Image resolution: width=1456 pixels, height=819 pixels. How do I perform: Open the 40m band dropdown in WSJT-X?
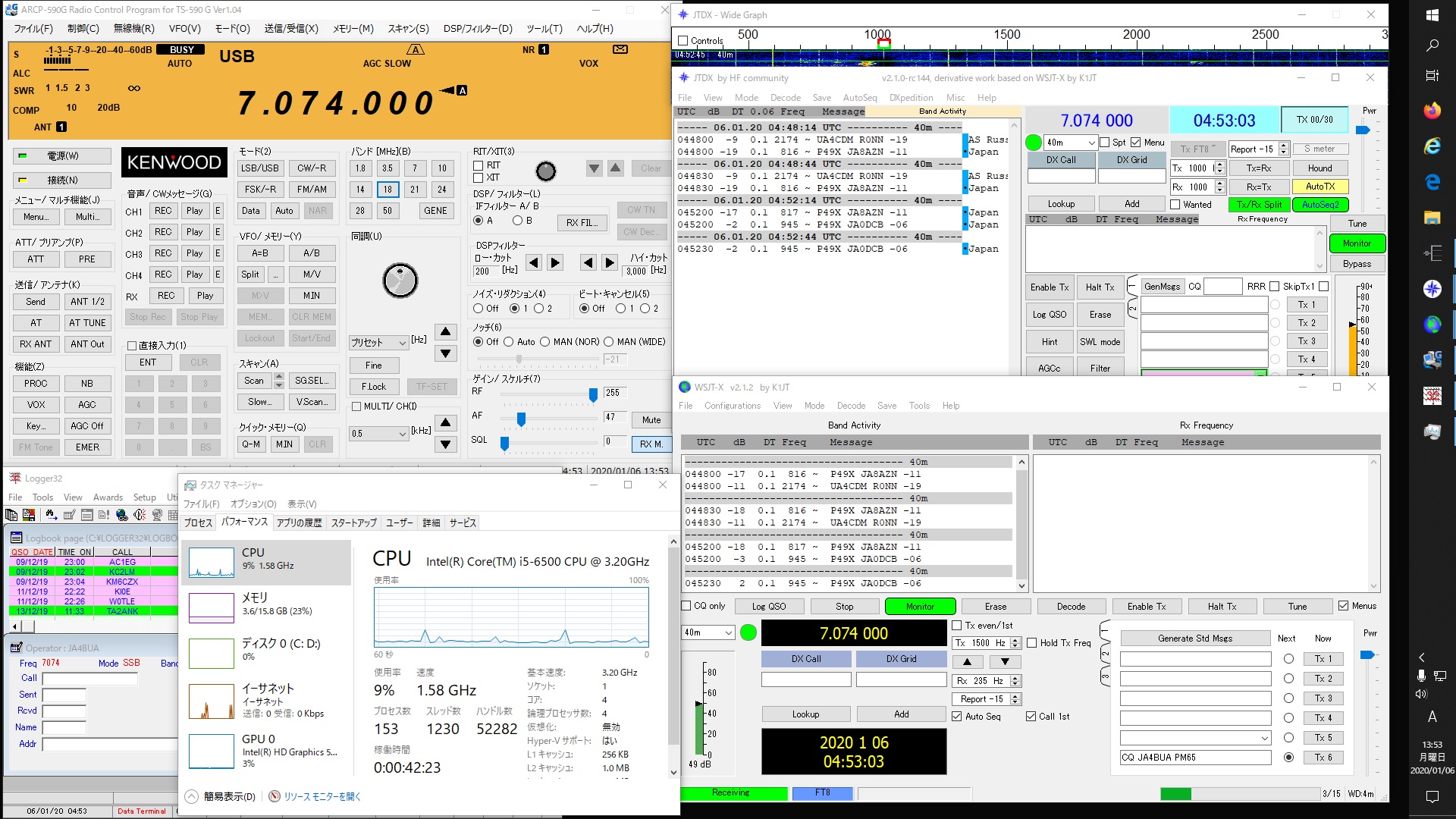pos(708,632)
